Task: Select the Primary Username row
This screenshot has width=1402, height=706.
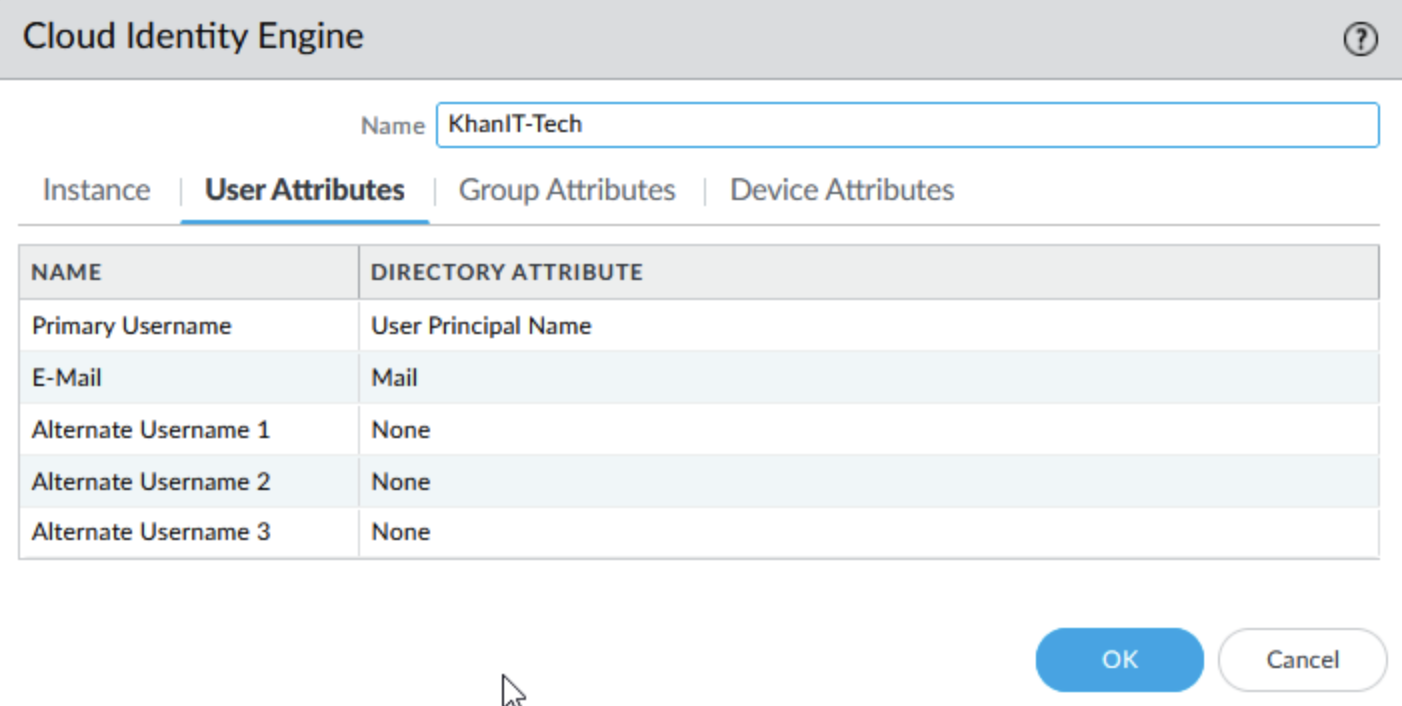Action: click(x=131, y=326)
